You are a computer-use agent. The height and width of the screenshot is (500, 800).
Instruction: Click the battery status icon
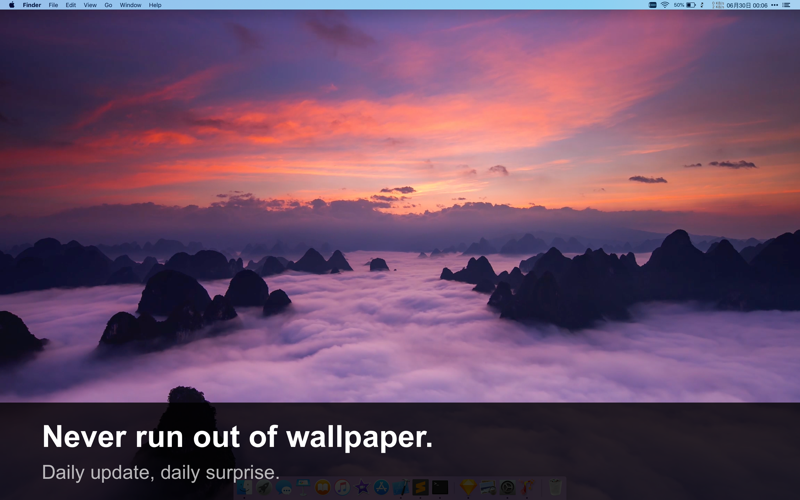[690, 5]
